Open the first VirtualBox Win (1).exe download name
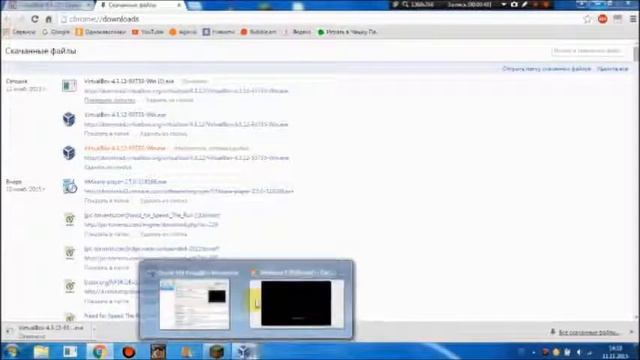The height and width of the screenshot is (360, 640). pyautogui.click(x=129, y=81)
